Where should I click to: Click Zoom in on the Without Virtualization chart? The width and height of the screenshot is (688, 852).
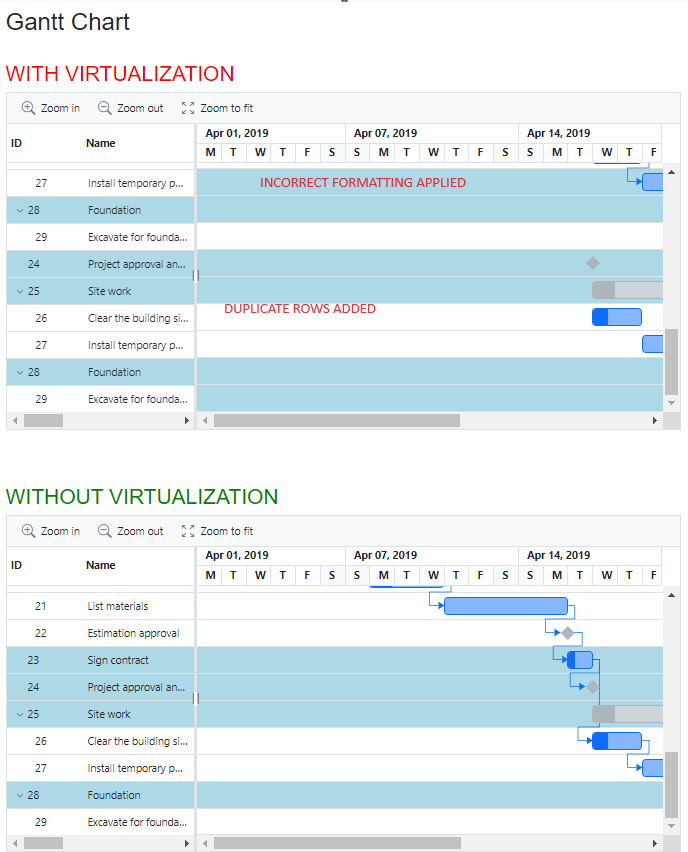click(51, 531)
